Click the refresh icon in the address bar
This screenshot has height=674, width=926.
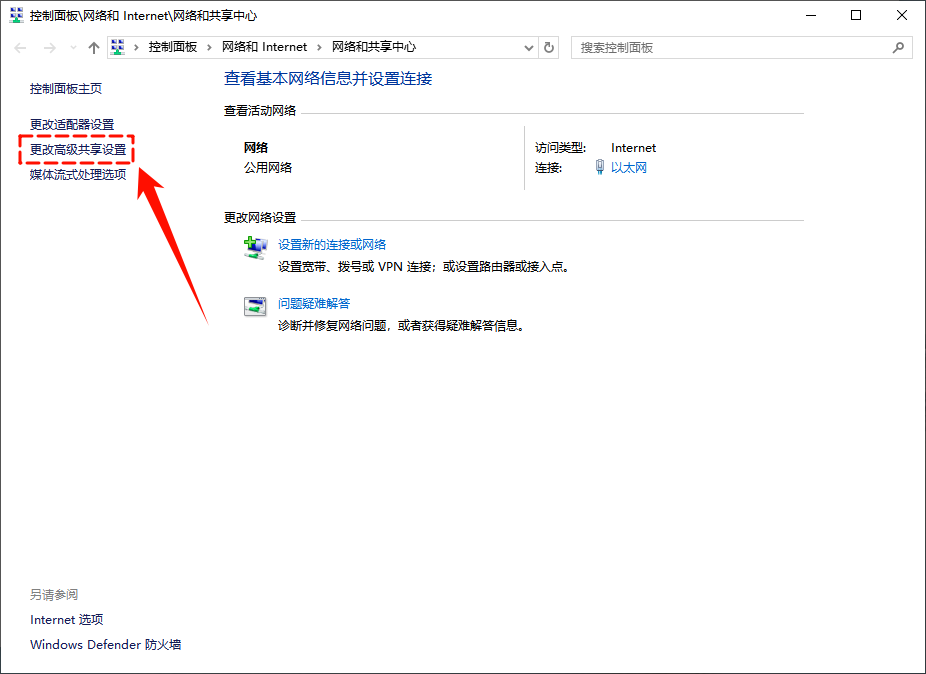click(x=549, y=47)
